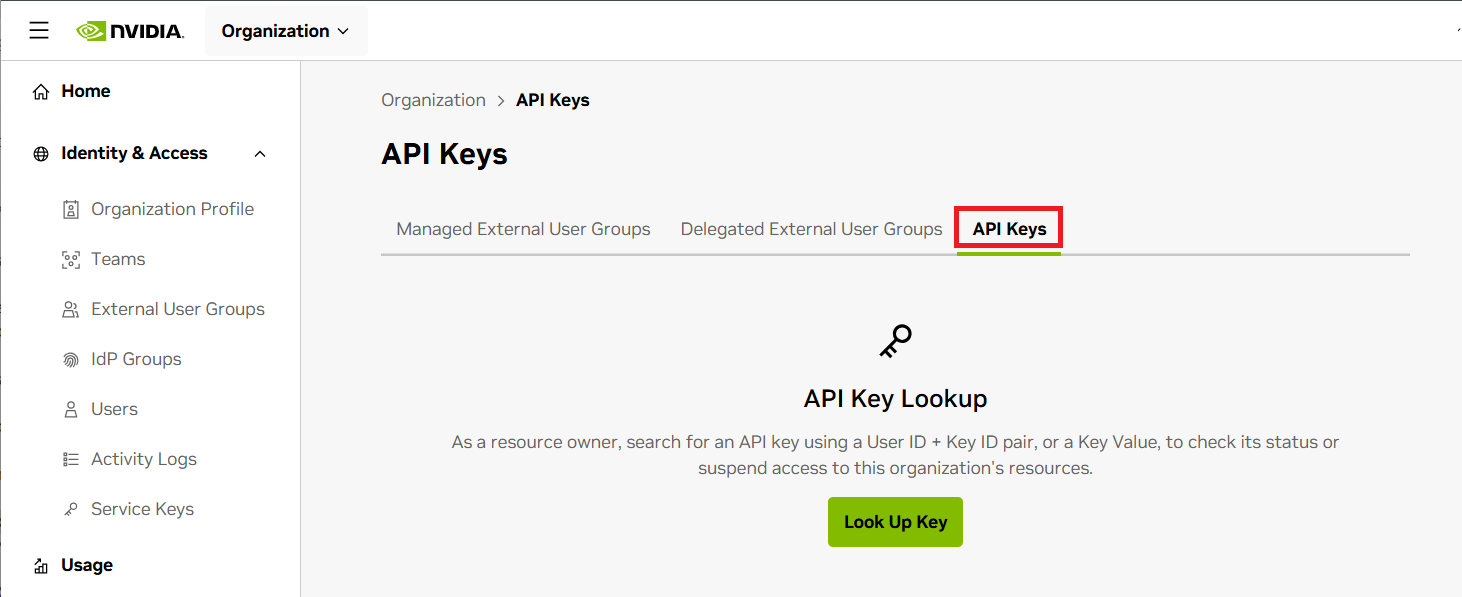Screen dimensions: 1462x597
Task: Open Service Keys page
Action: coord(142,509)
